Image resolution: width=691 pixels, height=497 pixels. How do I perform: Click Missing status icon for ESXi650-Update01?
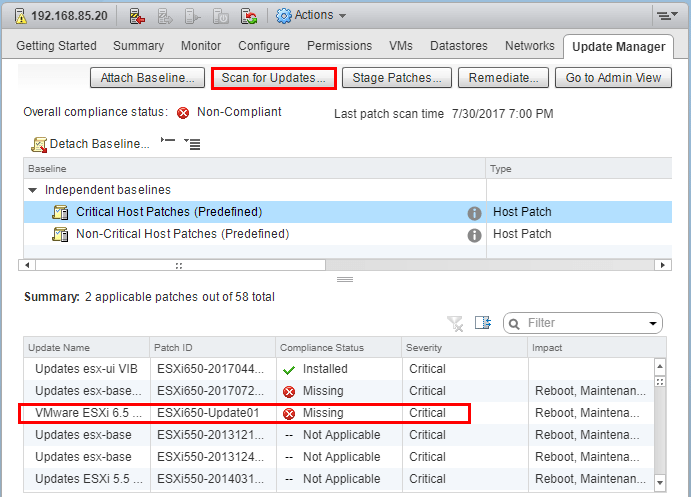click(x=289, y=414)
